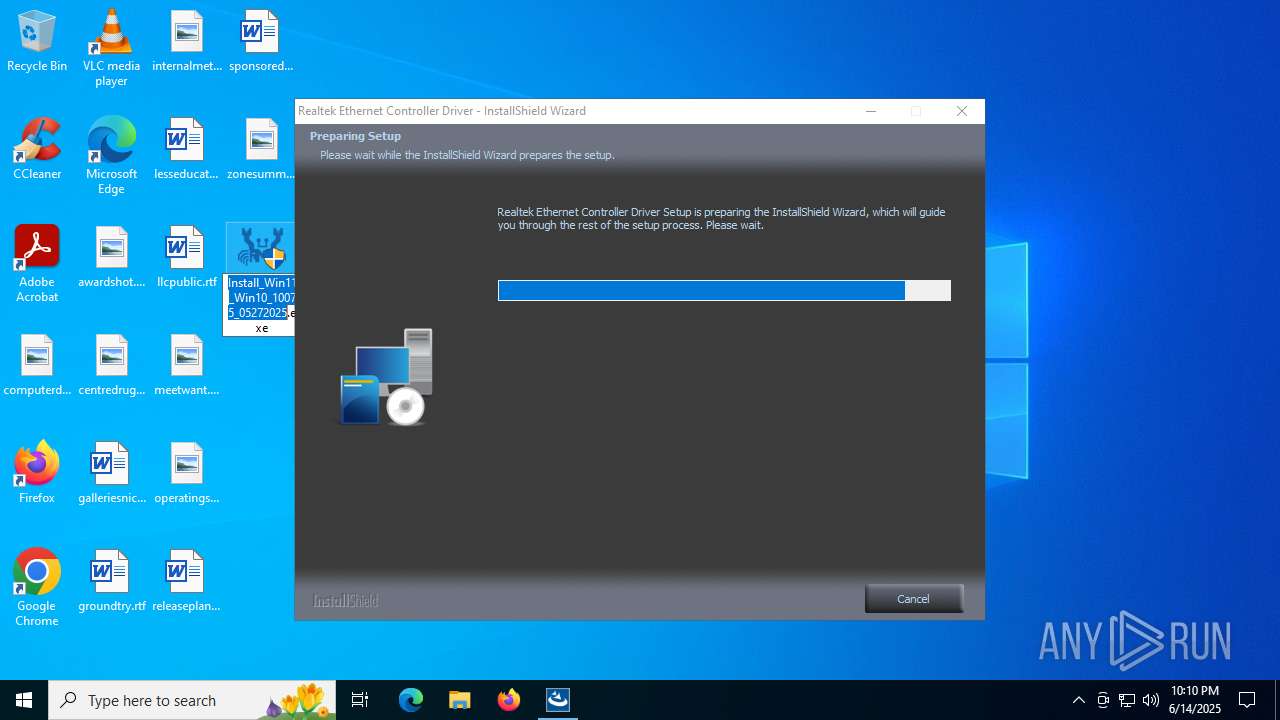Open the notification center

1247,700
